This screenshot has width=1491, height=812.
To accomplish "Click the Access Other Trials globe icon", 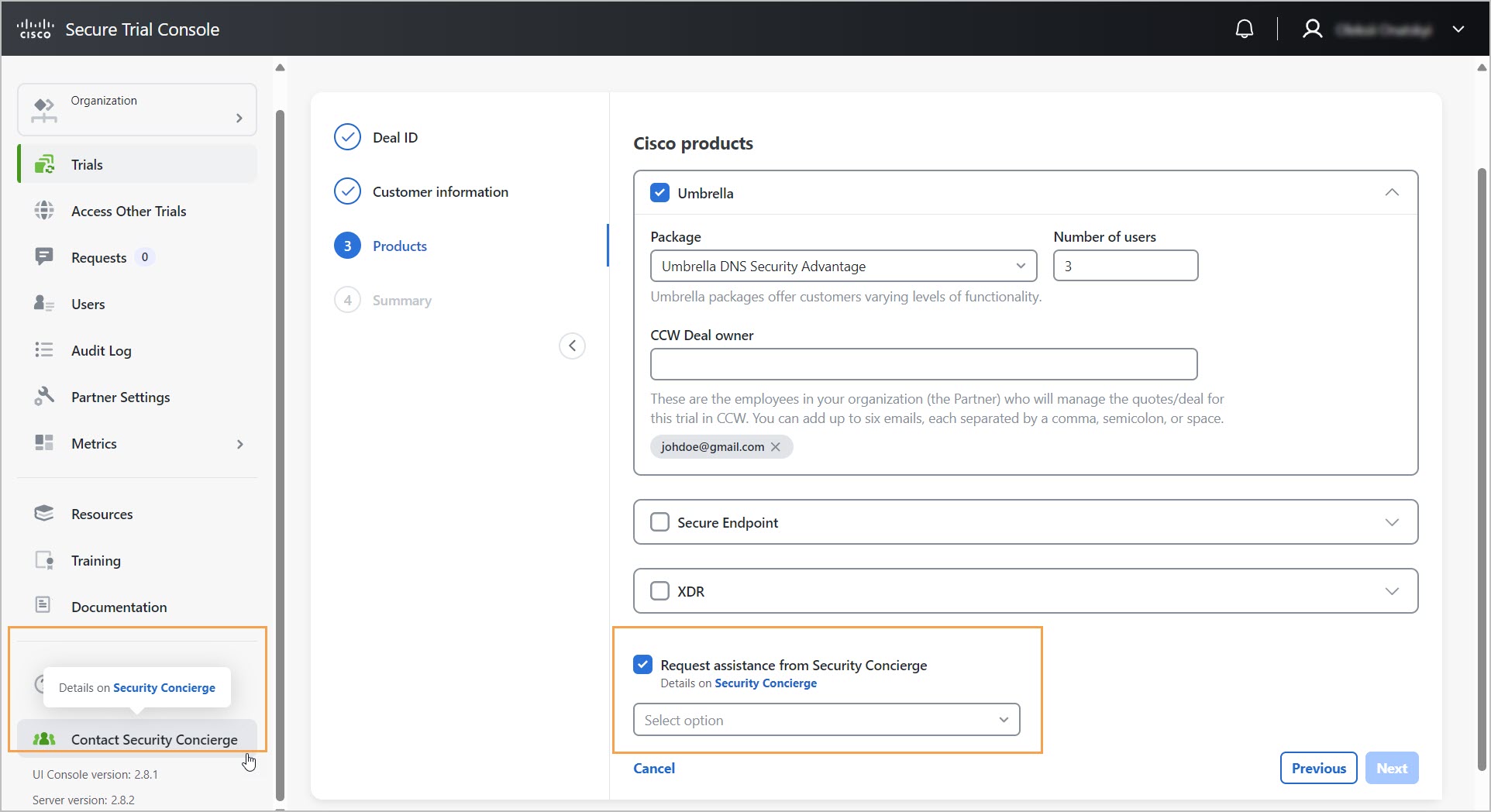I will 44,211.
